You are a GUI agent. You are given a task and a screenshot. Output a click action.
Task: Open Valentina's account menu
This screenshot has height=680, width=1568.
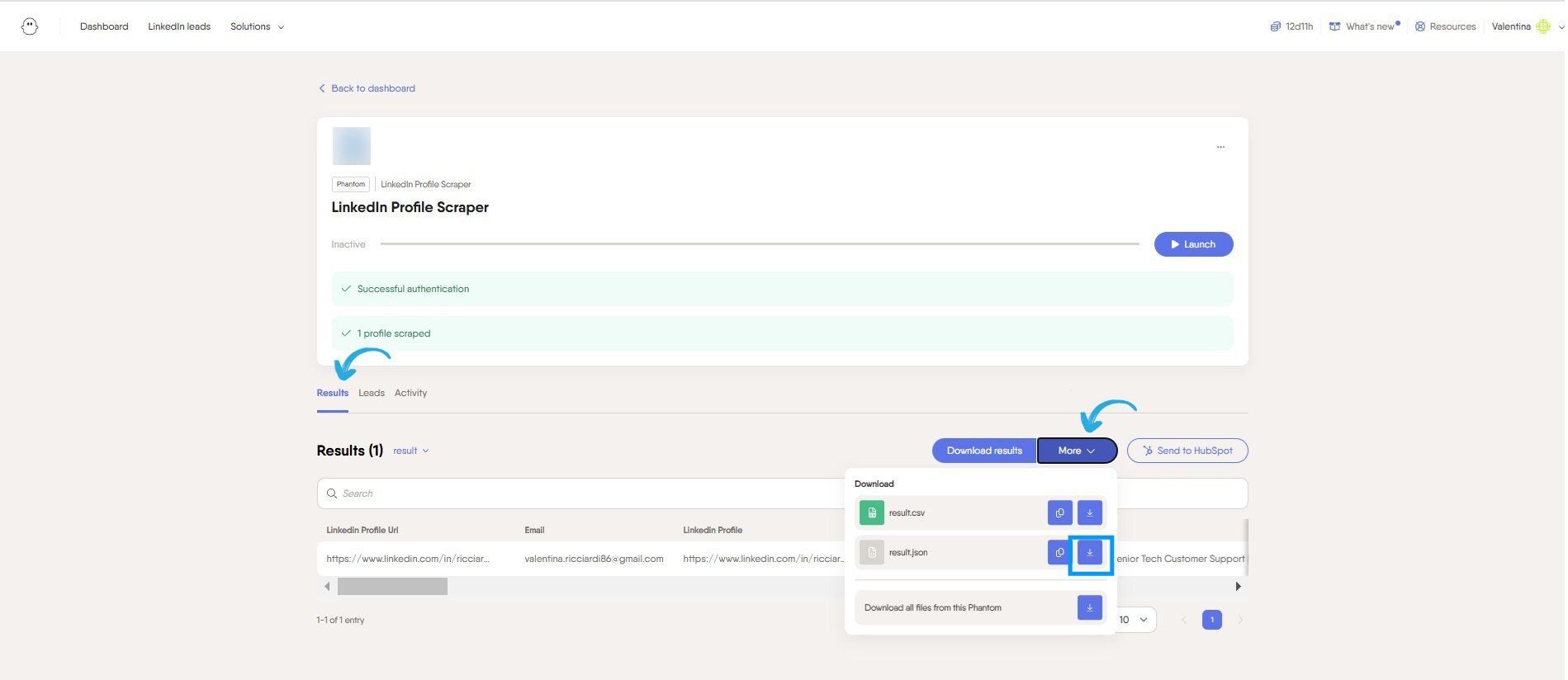(1527, 26)
